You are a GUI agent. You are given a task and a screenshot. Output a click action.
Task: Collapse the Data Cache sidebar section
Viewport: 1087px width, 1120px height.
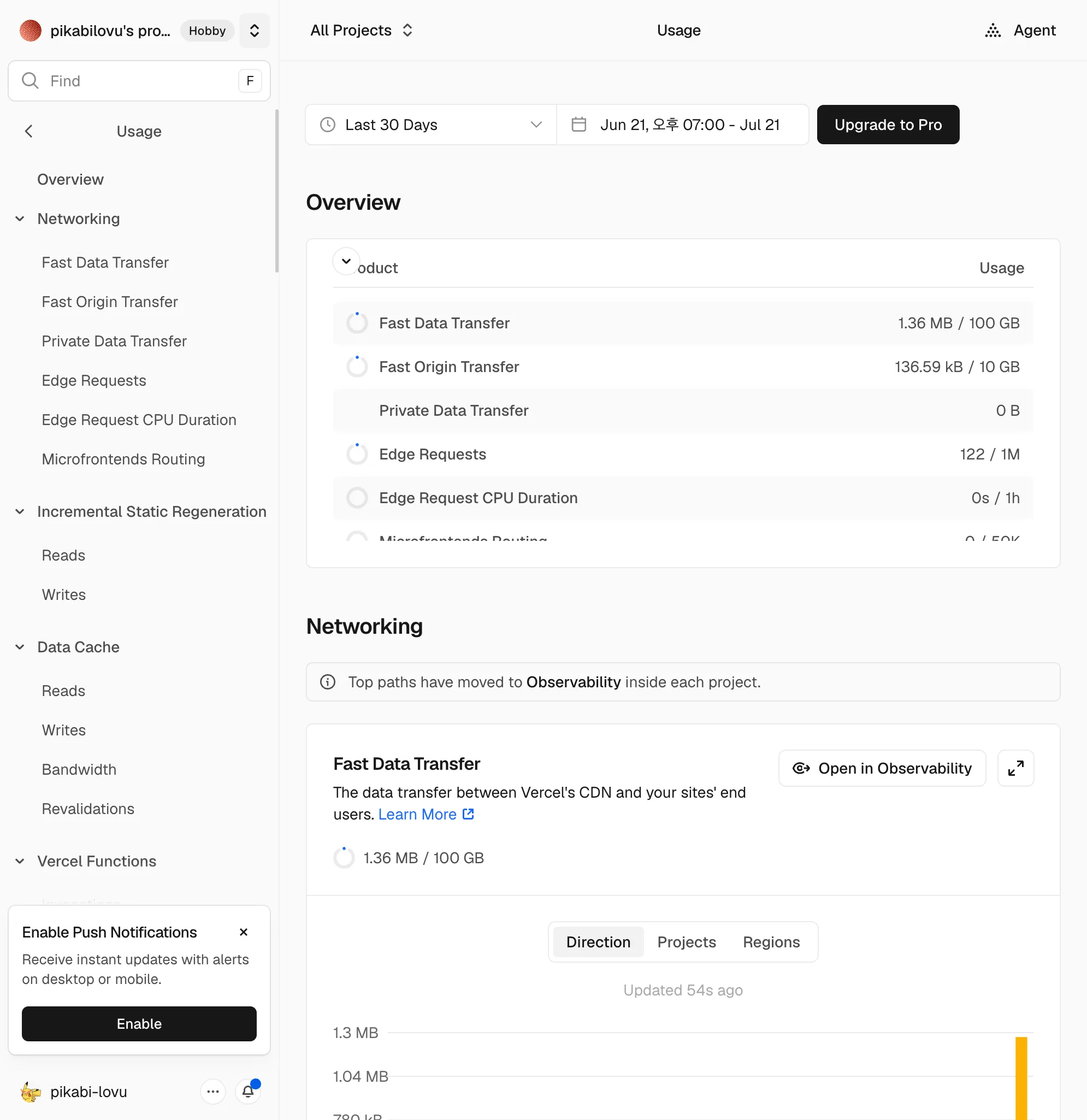click(20, 647)
